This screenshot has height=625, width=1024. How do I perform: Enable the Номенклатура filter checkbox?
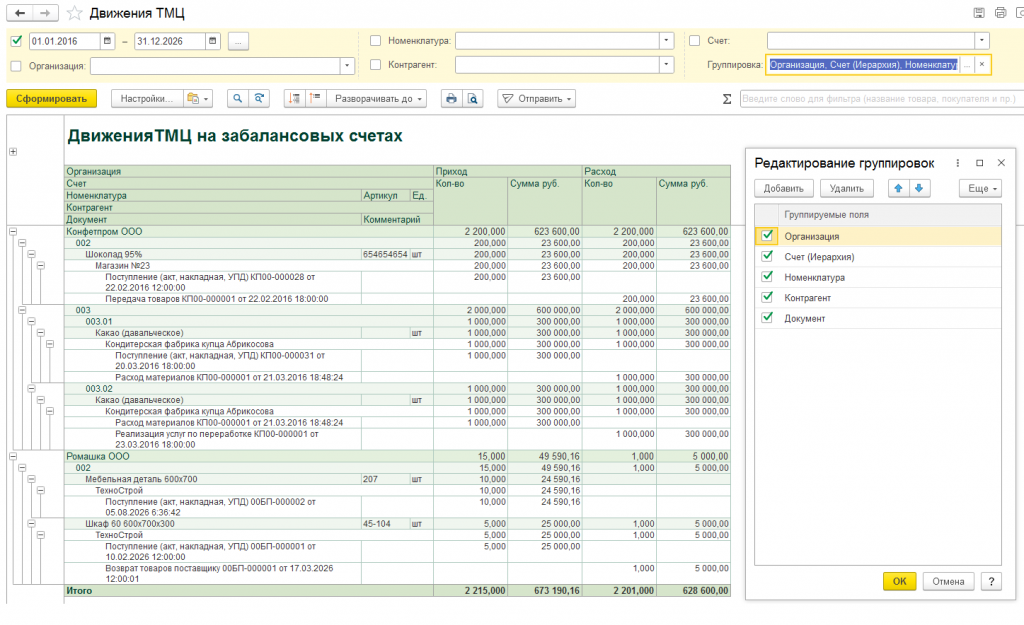coord(376,40)
